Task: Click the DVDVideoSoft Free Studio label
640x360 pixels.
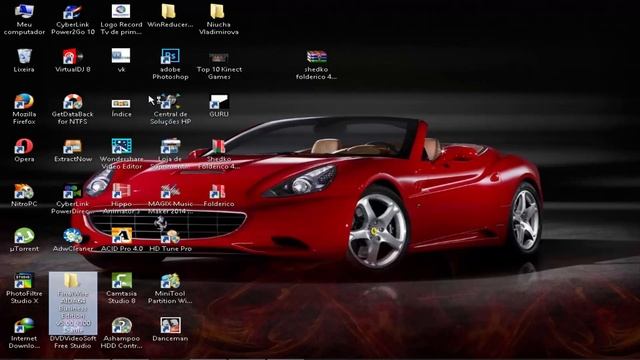Action: point(73,342)
